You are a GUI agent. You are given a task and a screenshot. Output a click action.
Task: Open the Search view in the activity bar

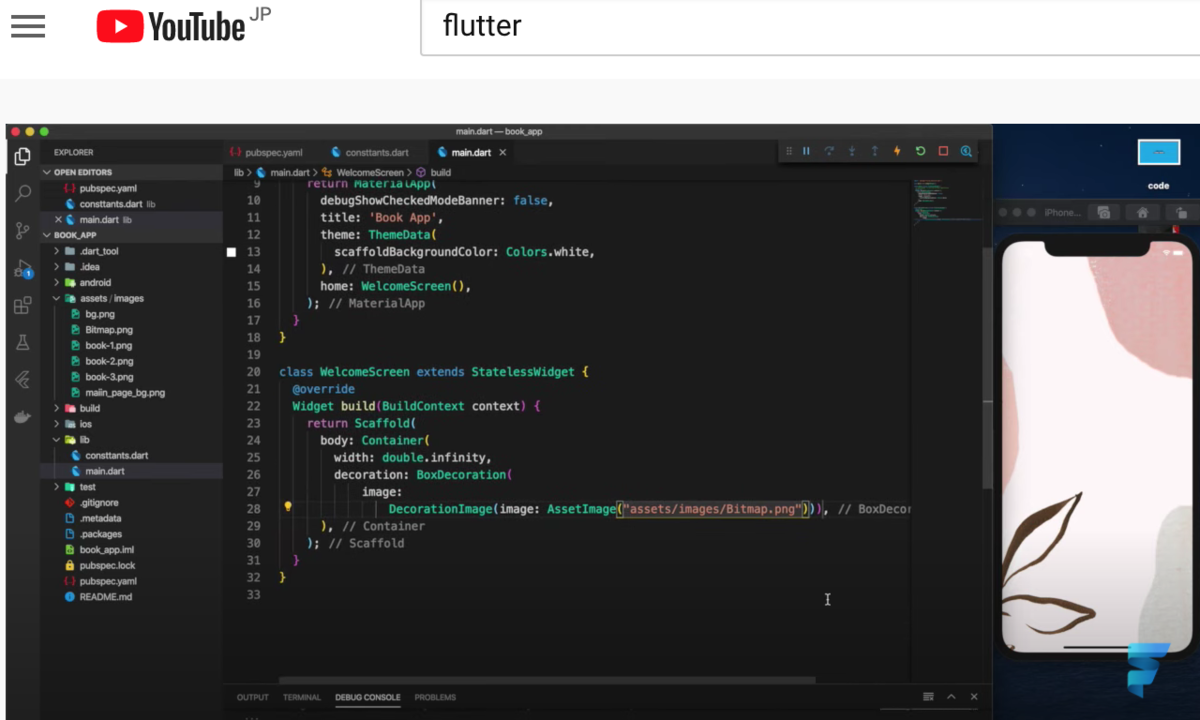[x=22, y=193]
